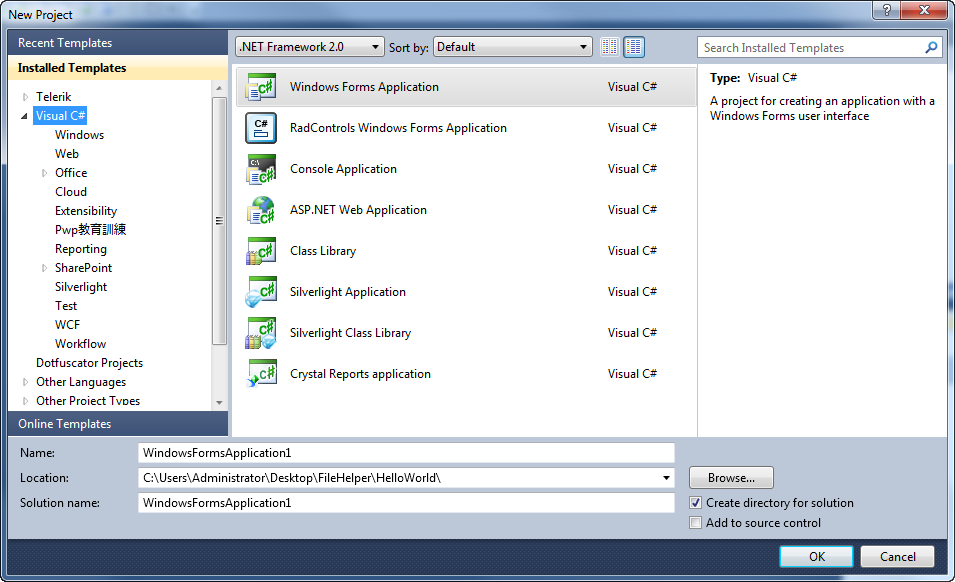Expand the Other Project Types node
The width and height of the screenshot is (955, 582).
(25, 401)
